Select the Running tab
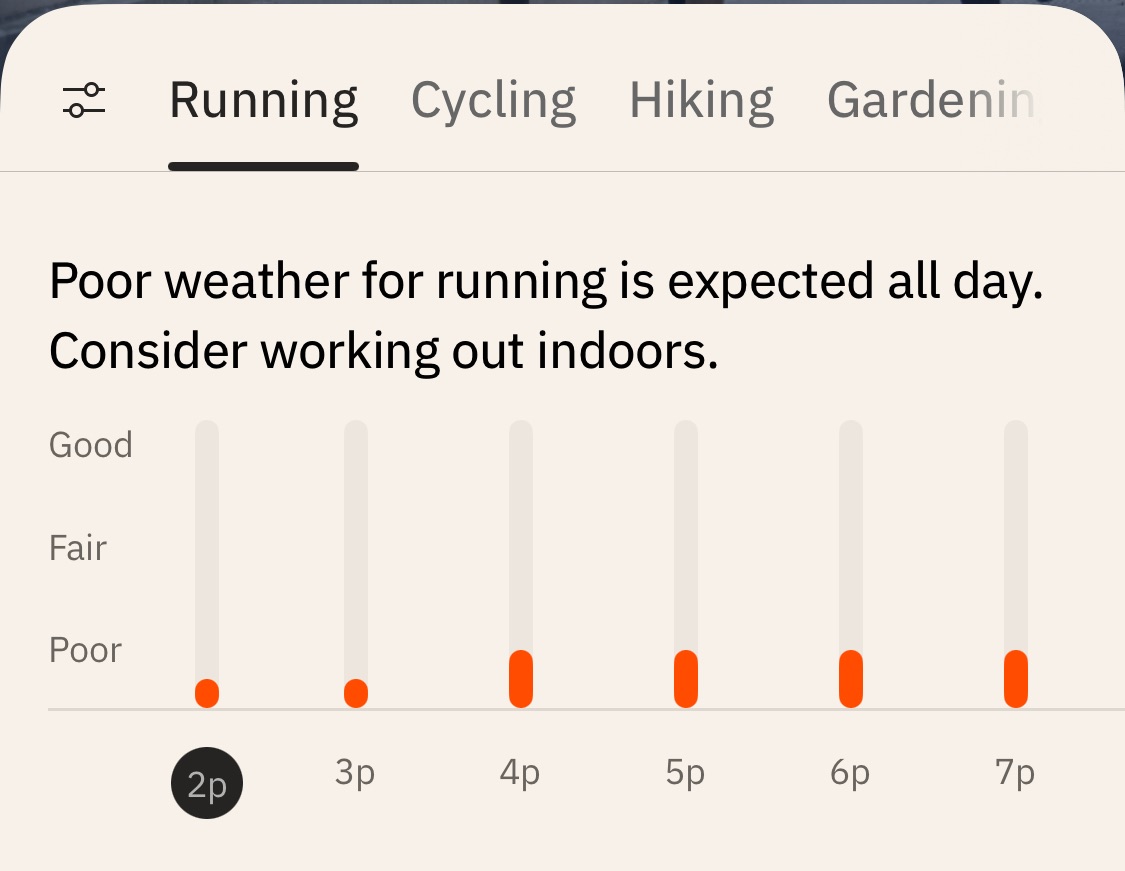Image resolution: width=1125 pixels, height=871 pixels. click(x=263, y=101)
